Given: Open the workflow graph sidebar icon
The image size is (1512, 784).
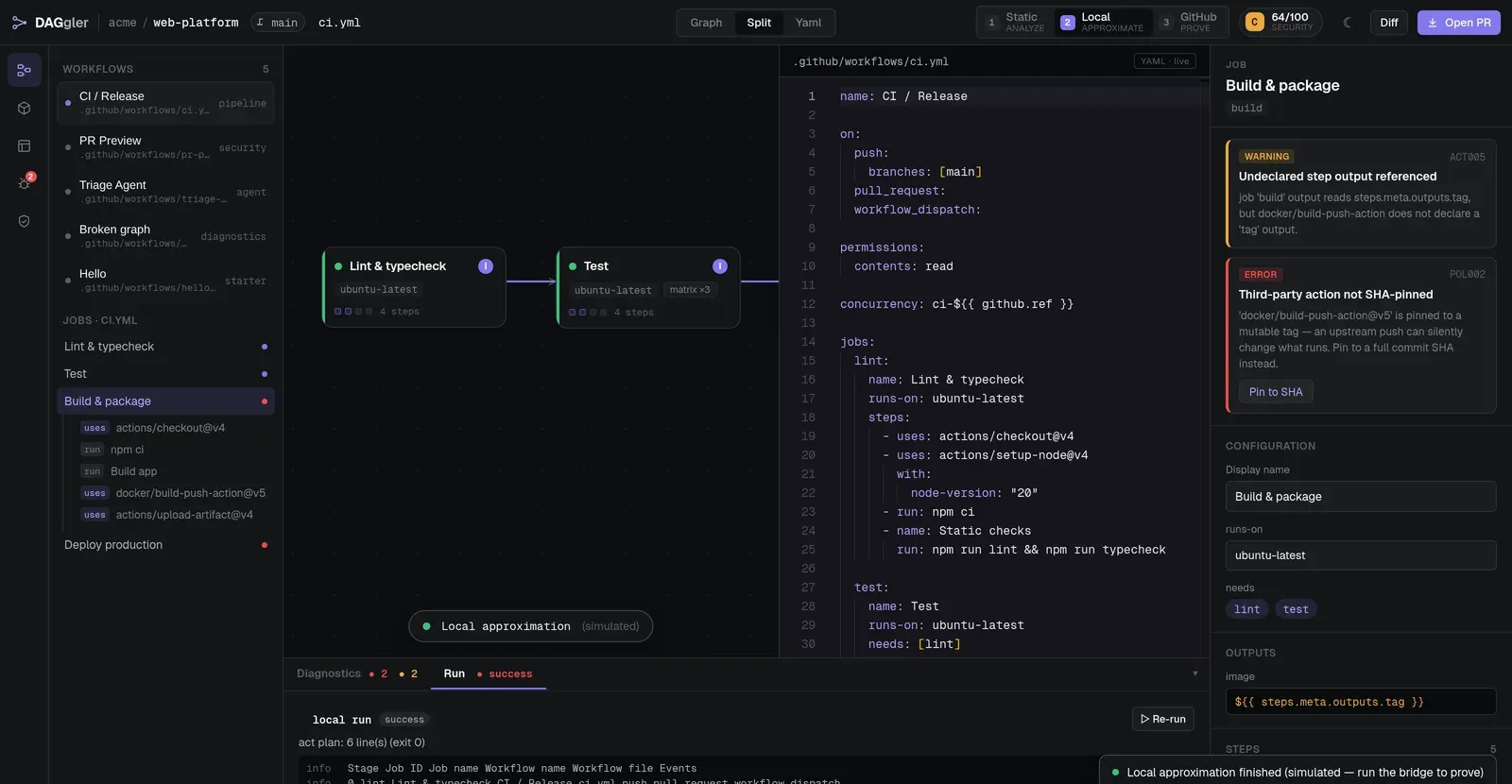Looking at the screenshot, I should (x=24, y=70).
